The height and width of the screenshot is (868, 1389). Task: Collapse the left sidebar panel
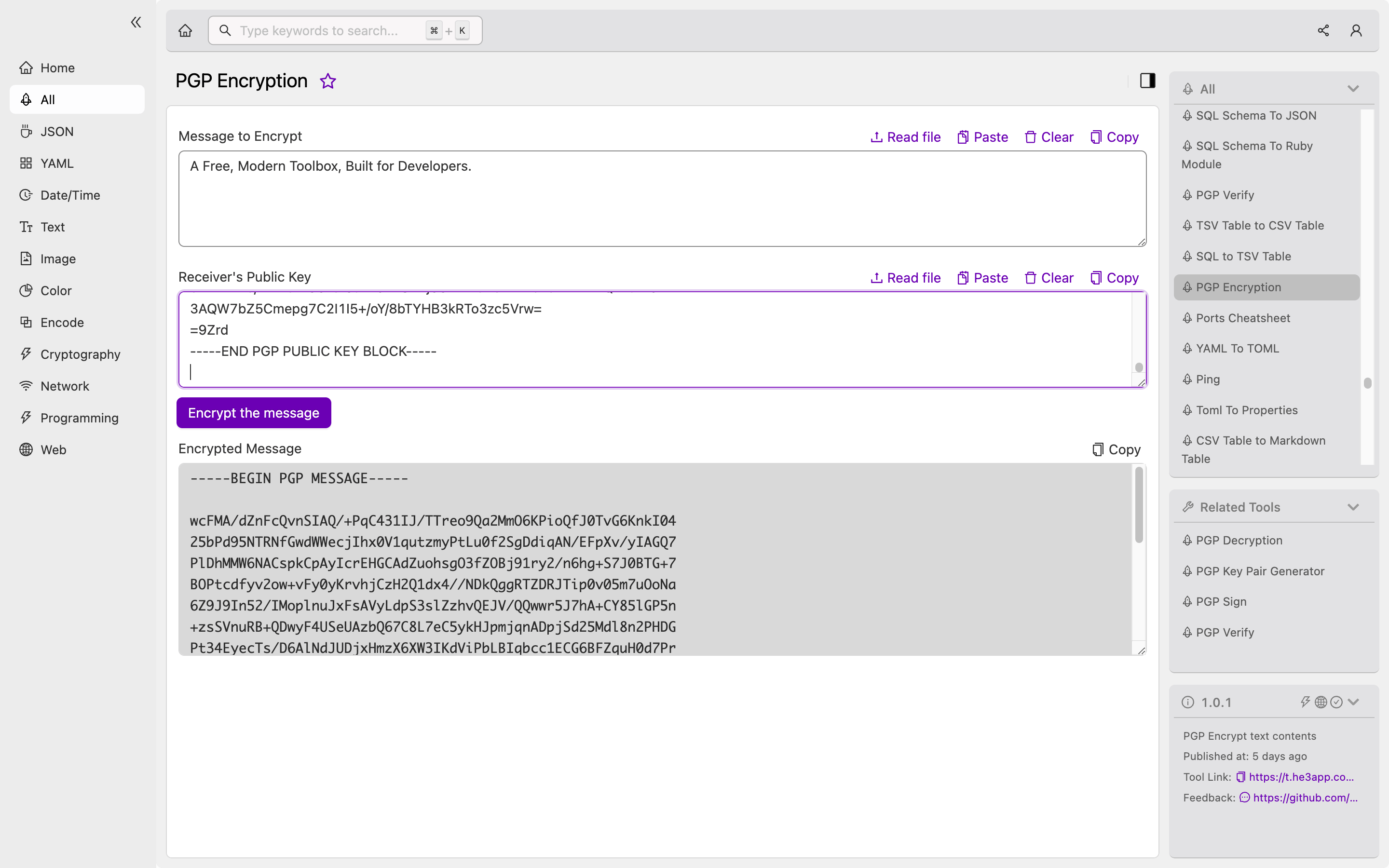pyautogui.click(x=135, y=22)
